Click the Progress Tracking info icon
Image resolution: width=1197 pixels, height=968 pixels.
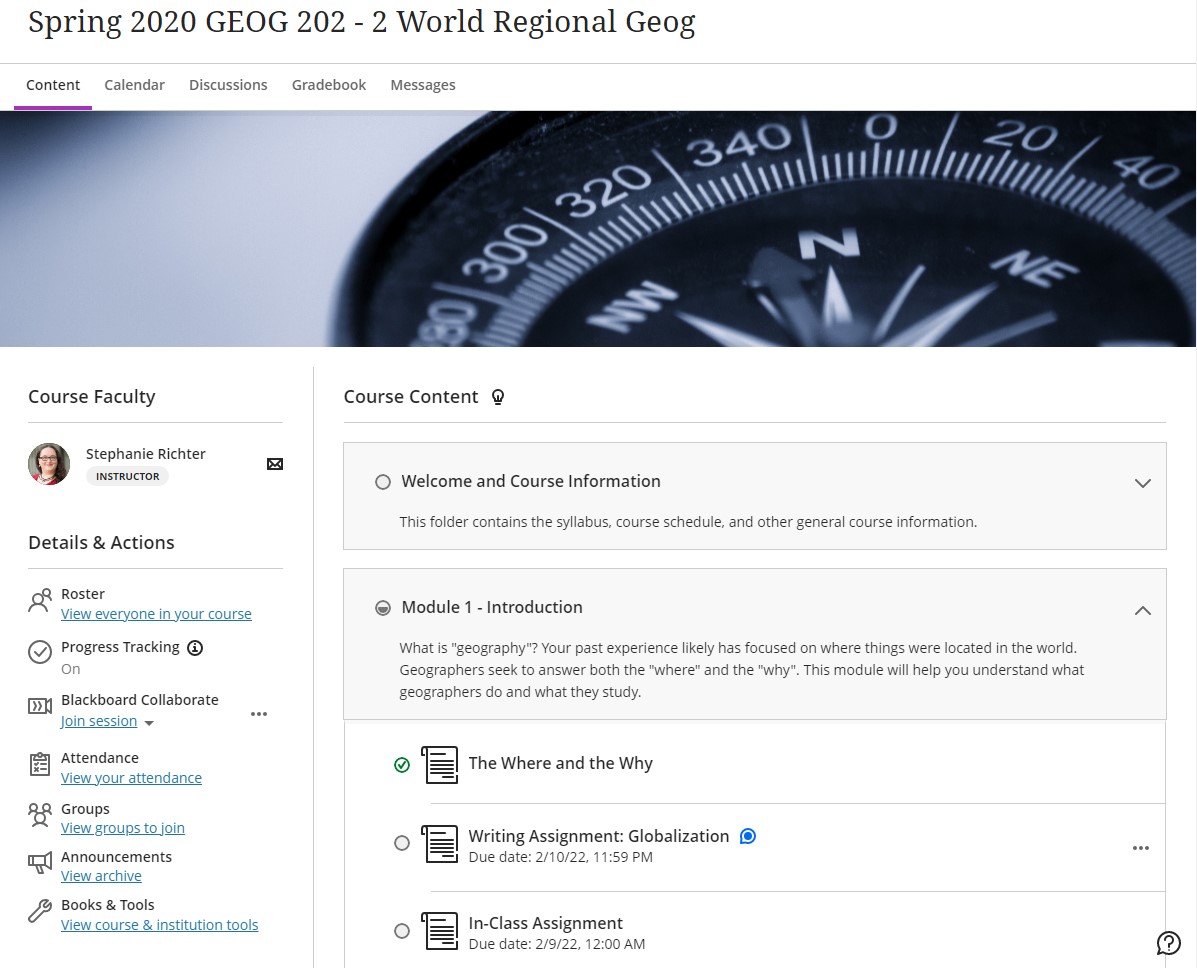(196, 647)
